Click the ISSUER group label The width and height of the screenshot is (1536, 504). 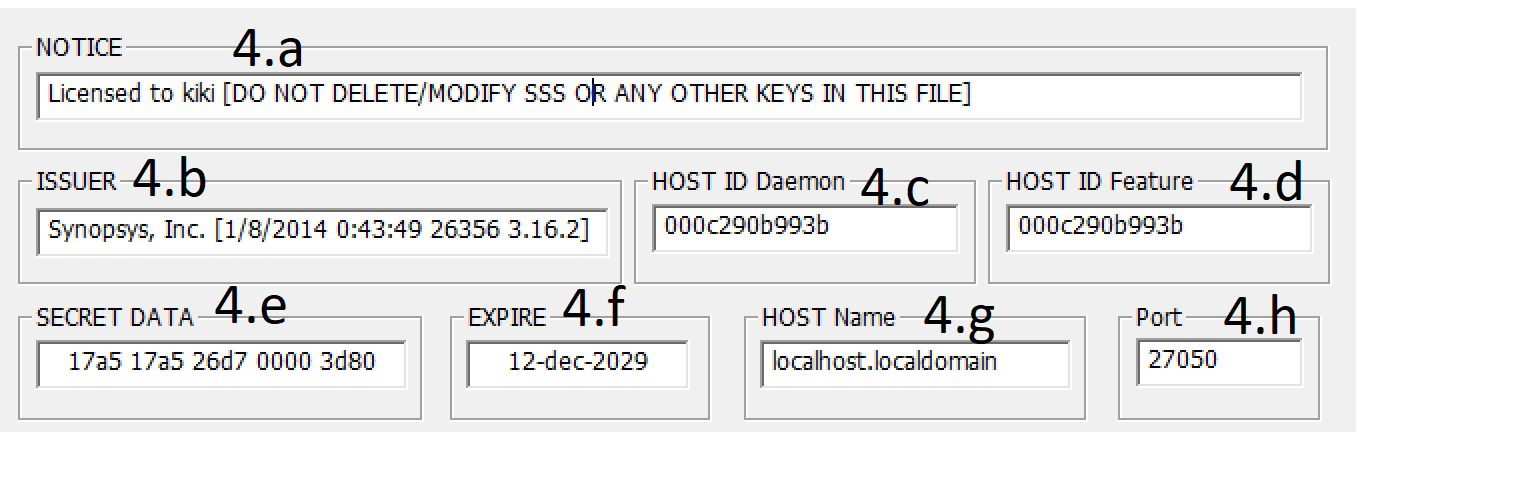click(x=76, y=182)
